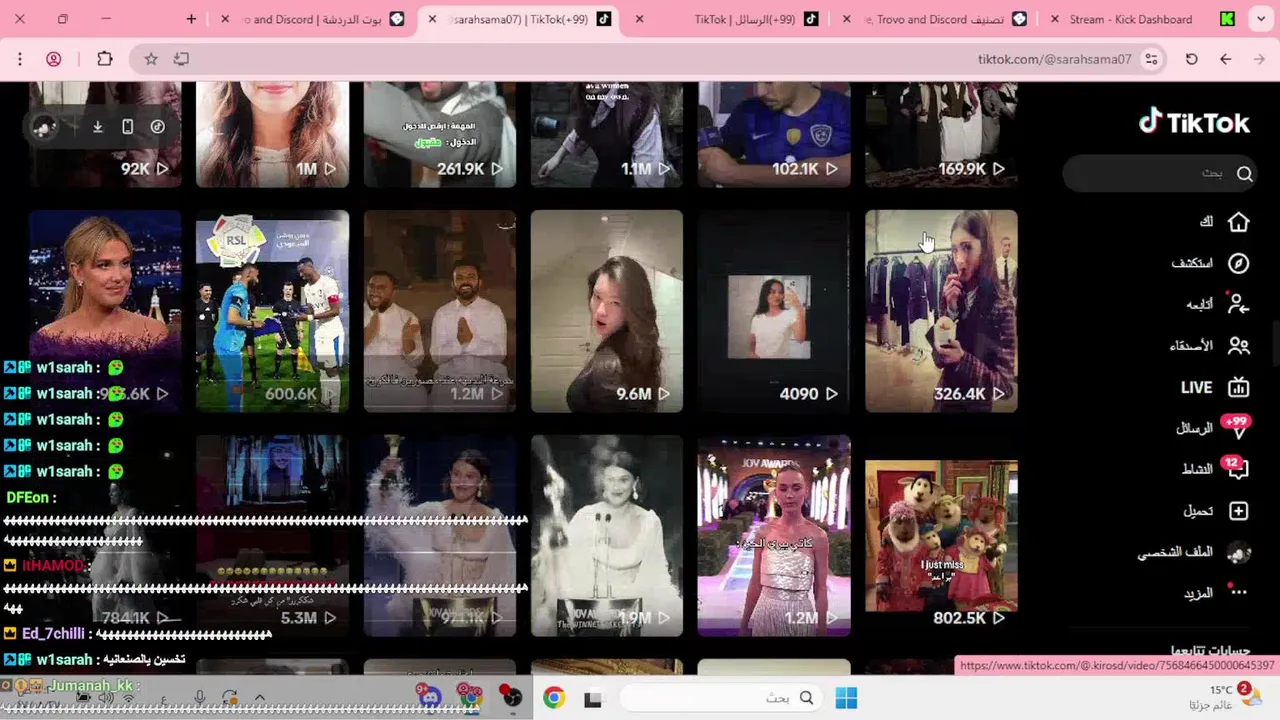Expand the browser tab search dropdown

coord(1260,19)
